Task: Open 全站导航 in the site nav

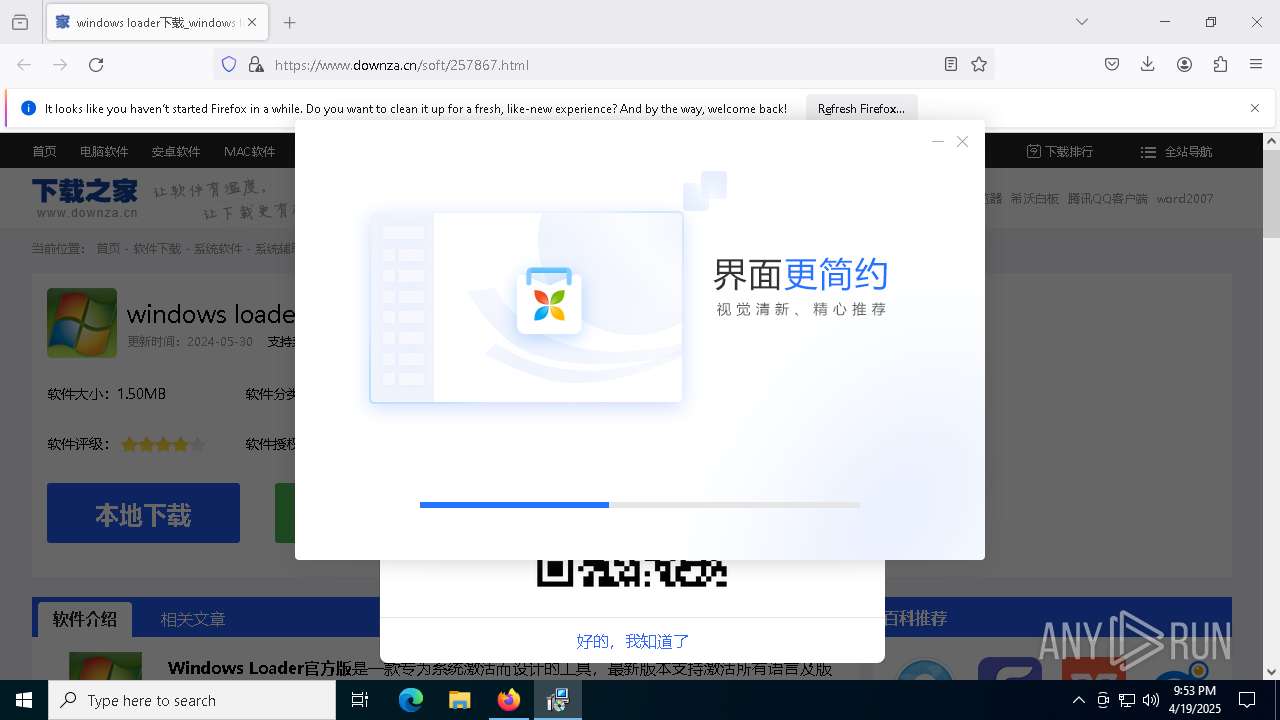Action: tap(1177, 152)
